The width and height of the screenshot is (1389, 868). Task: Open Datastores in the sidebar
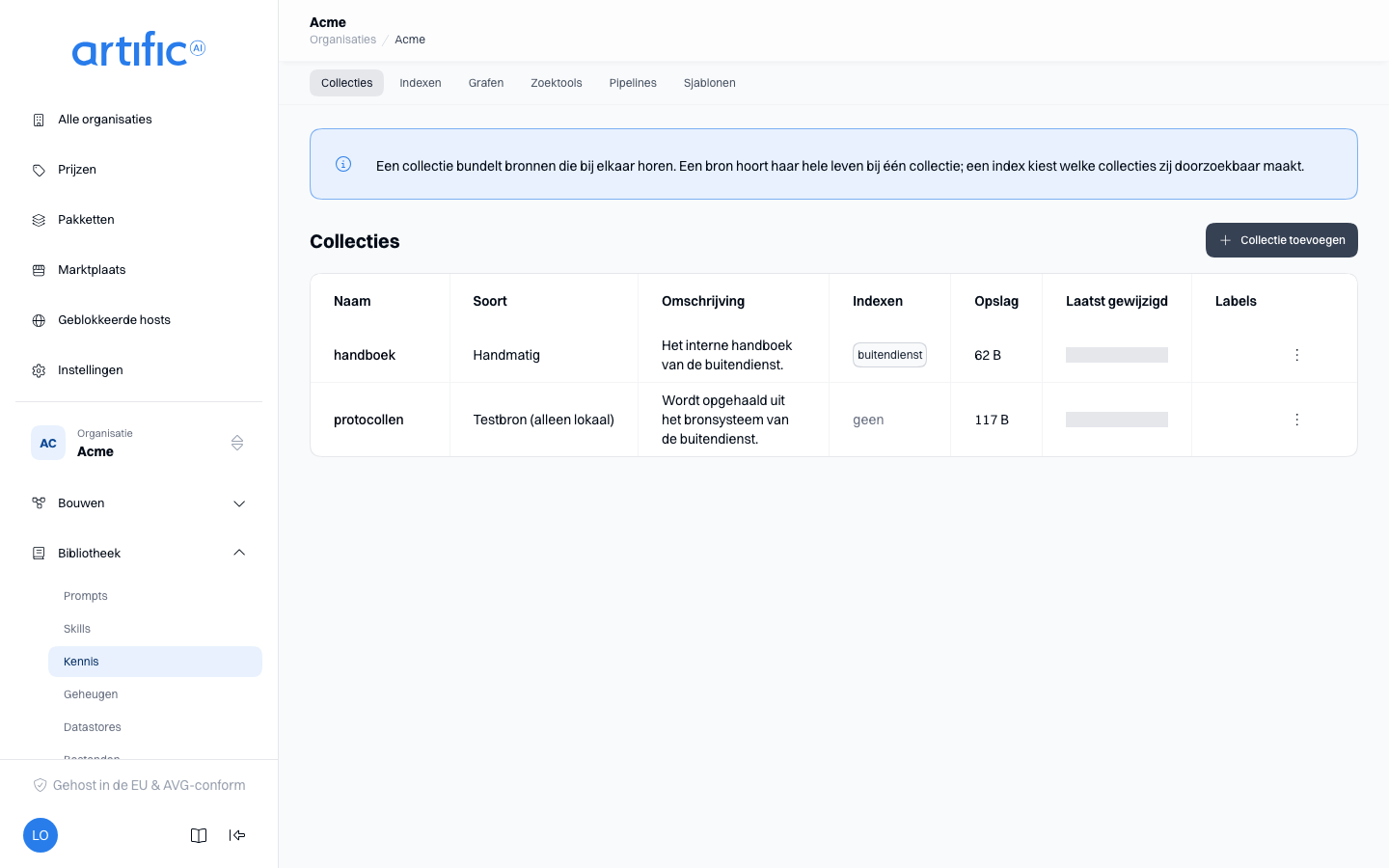[x=155, y=727]
